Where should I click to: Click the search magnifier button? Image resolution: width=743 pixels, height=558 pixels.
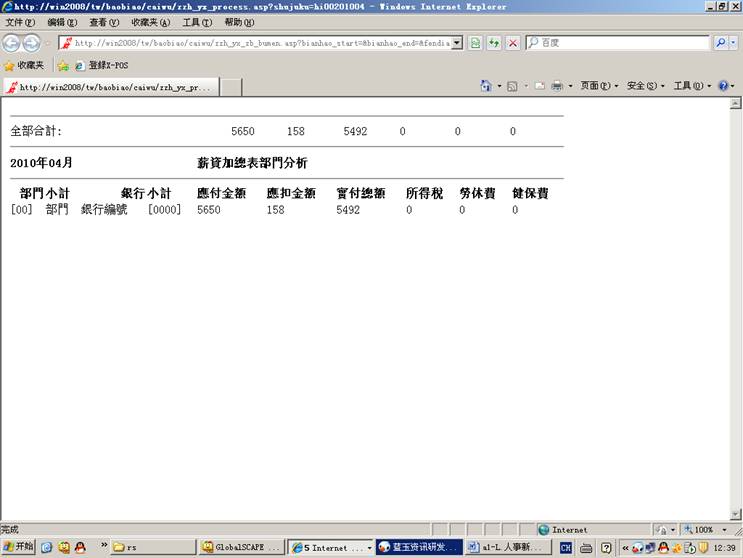pyautogui.click(x=721, y=43)
